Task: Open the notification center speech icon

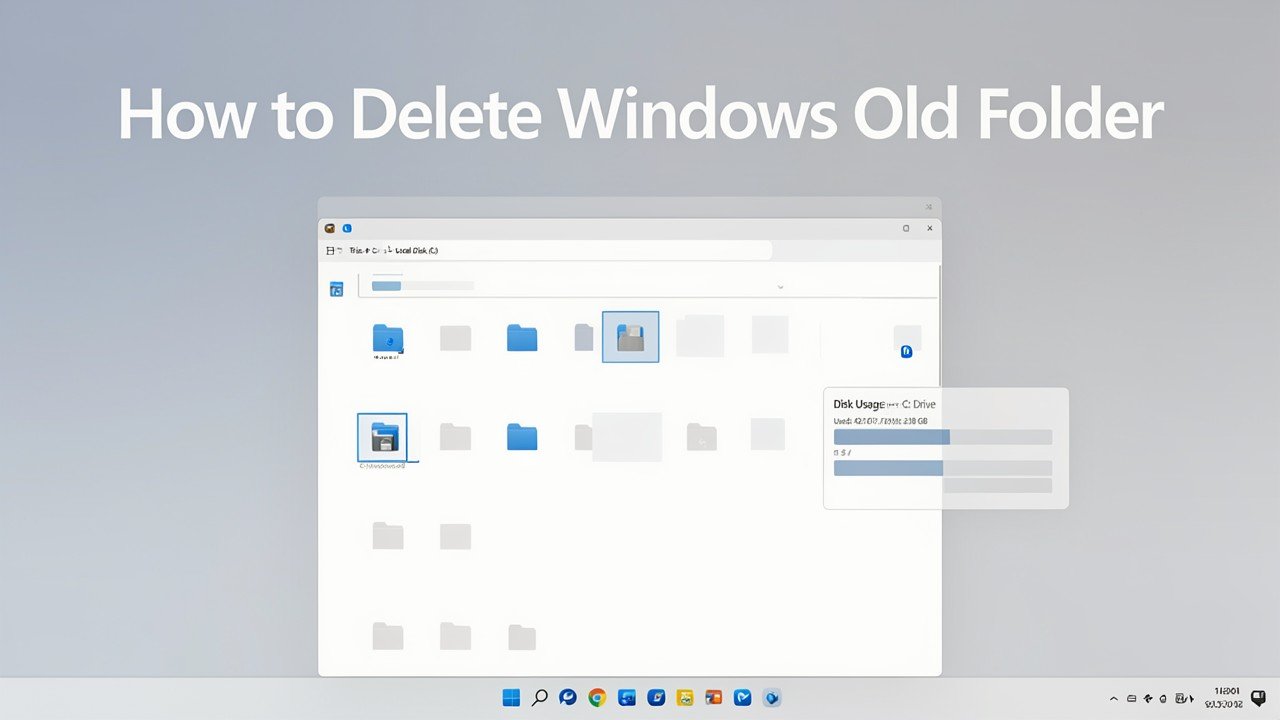Action: point(1258,698)
